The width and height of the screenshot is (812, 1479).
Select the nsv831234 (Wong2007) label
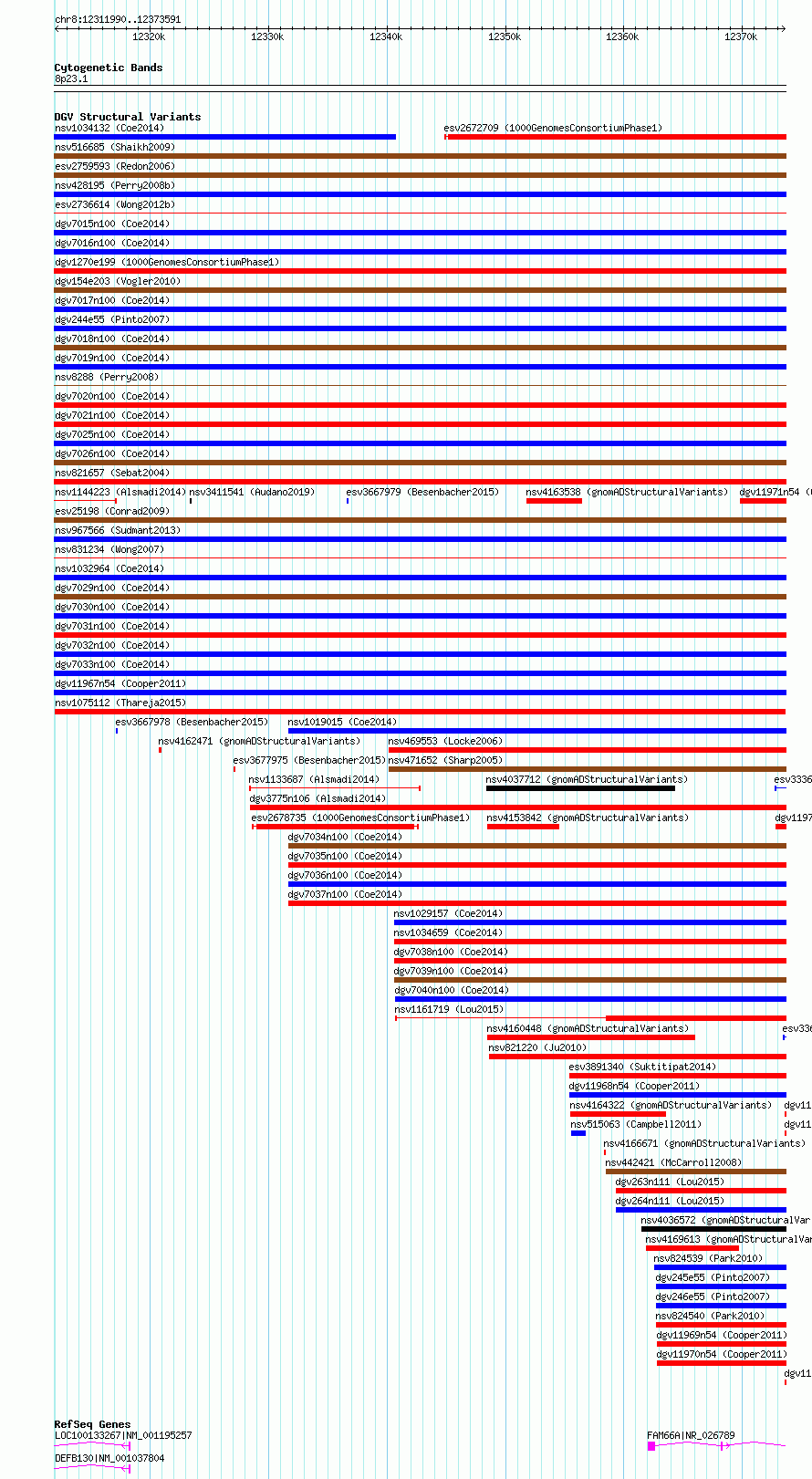pos(109,549)
